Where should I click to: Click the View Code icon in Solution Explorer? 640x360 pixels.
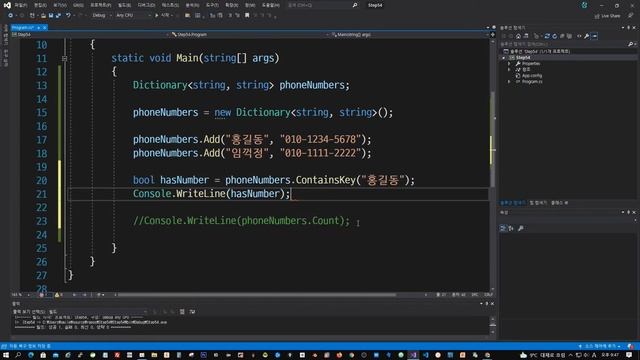(579, 36)
